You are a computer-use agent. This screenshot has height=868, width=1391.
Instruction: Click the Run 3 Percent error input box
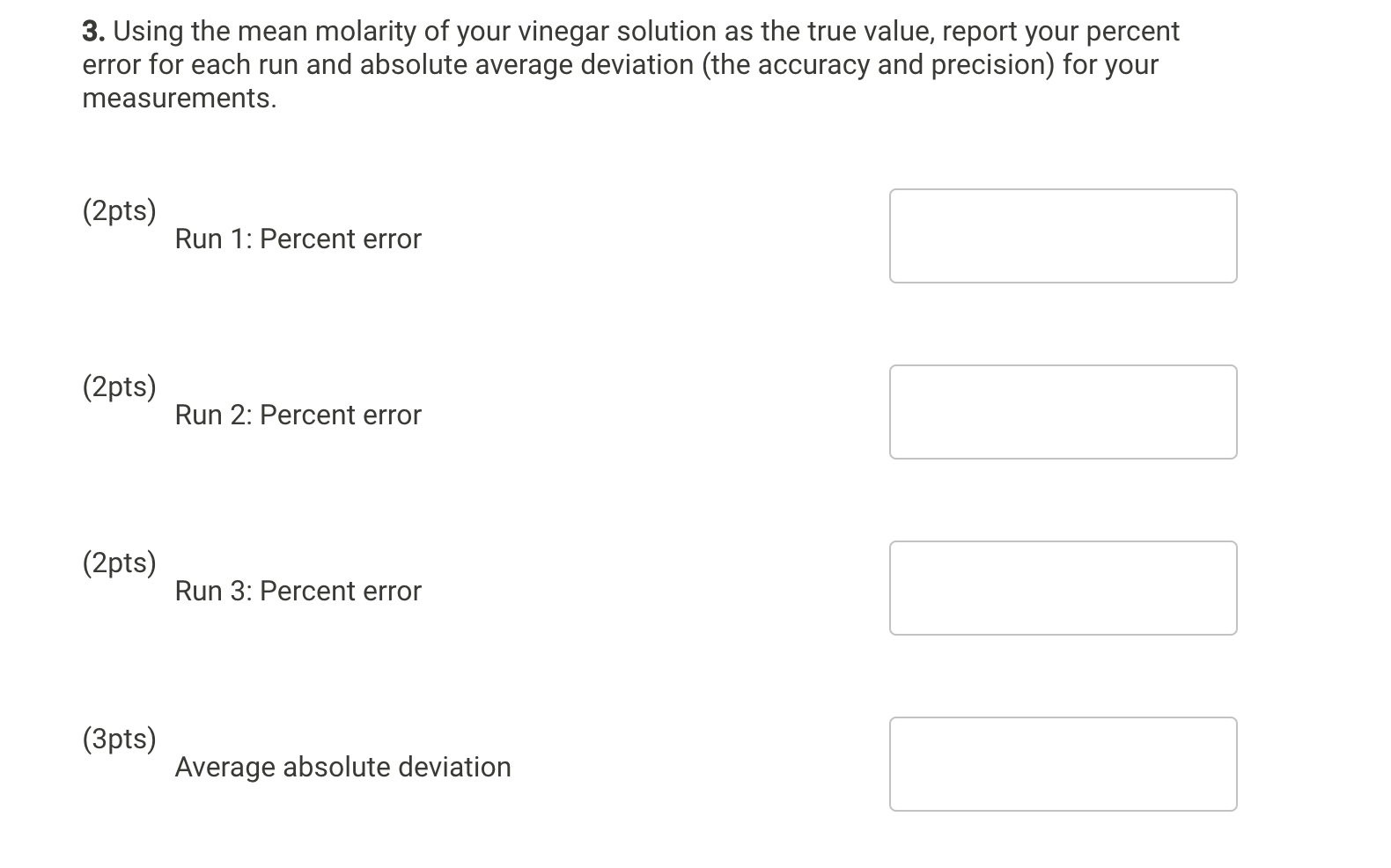pyautogui.click(x=1063, y=587)
